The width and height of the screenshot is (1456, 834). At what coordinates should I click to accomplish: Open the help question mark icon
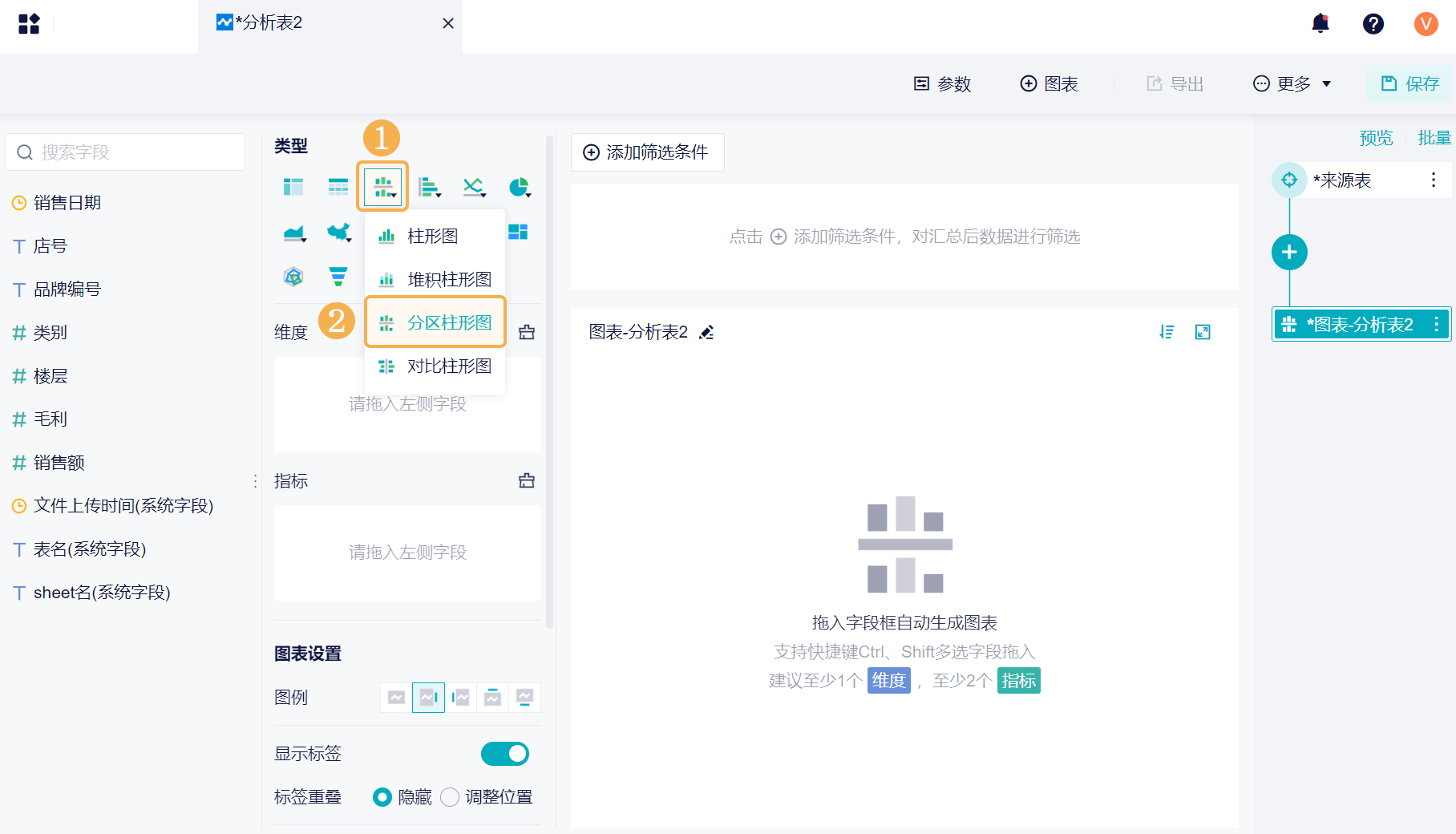coord(1373,24)
